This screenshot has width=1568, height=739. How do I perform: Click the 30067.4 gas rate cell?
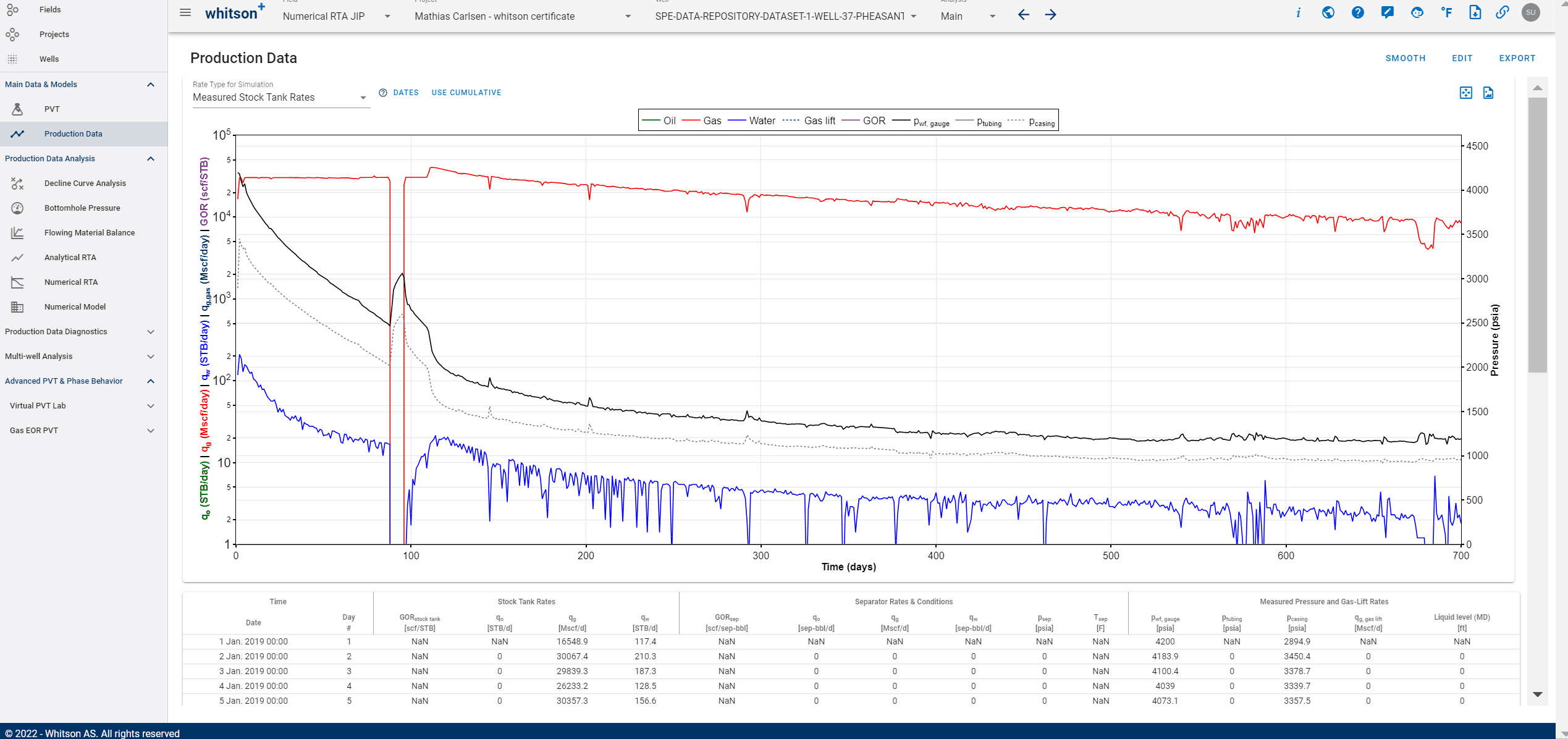[572, 656]
